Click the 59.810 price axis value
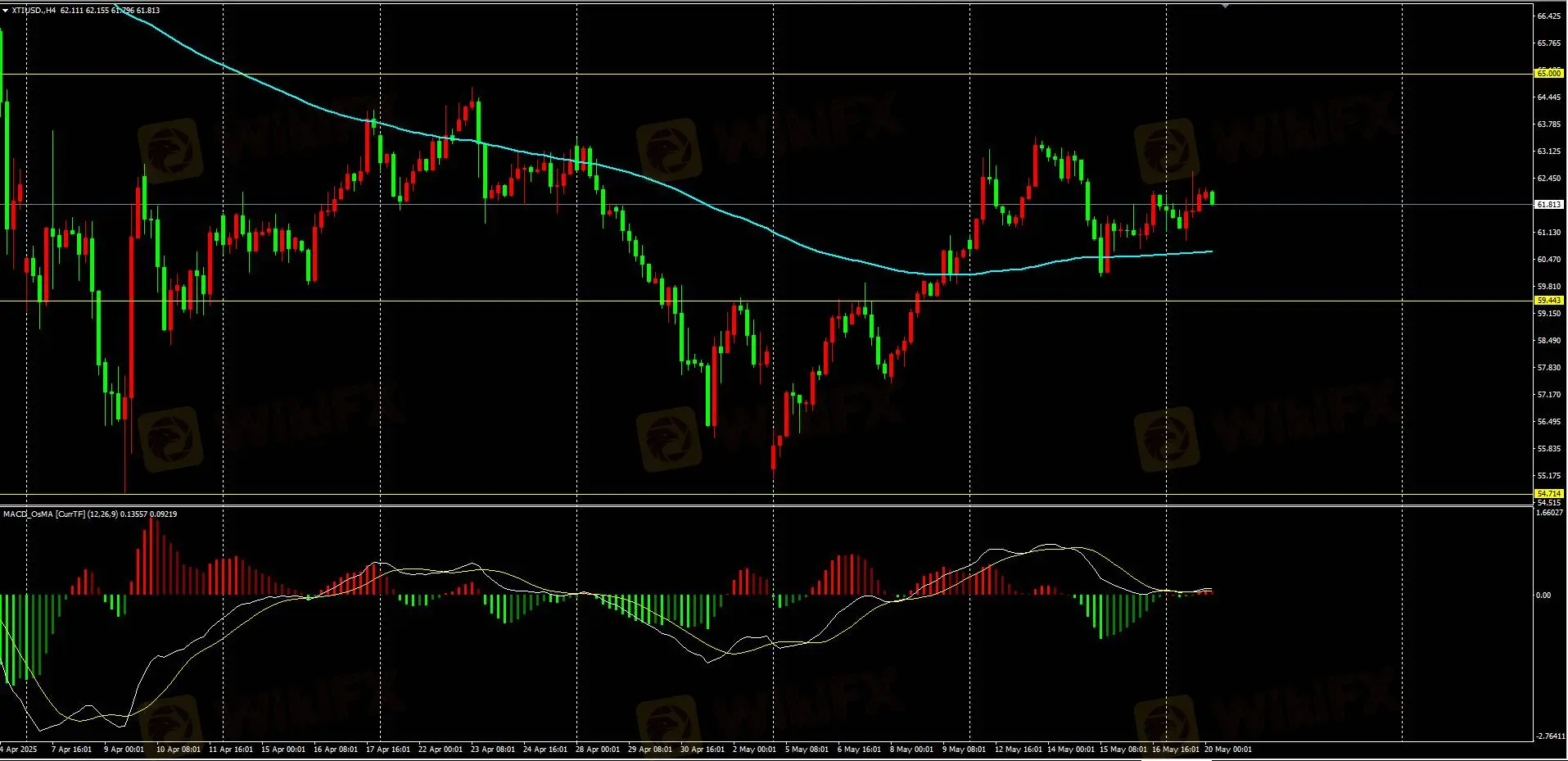 tap(1548, 287)
